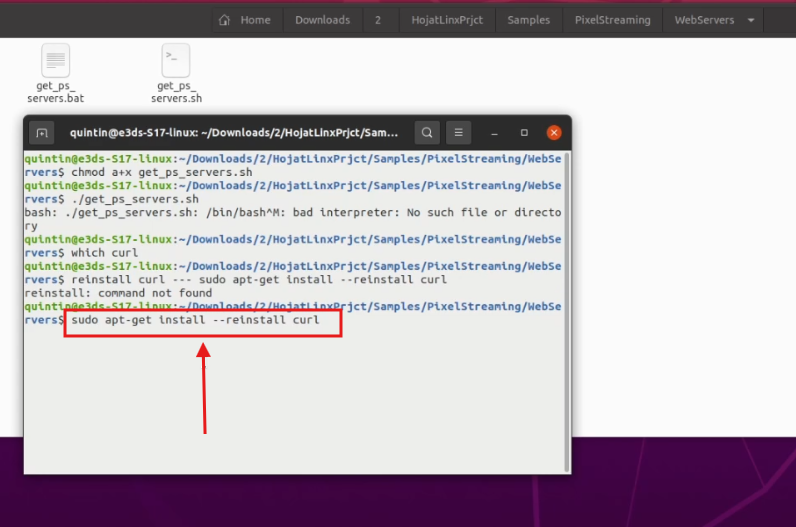Close the terminal with the orange button

click(x=553, y=132)
